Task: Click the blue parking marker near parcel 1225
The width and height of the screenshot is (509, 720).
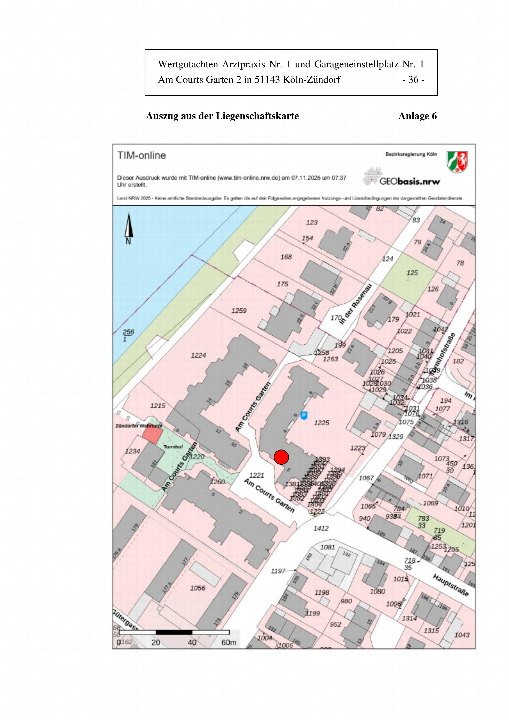Action: 304,415
